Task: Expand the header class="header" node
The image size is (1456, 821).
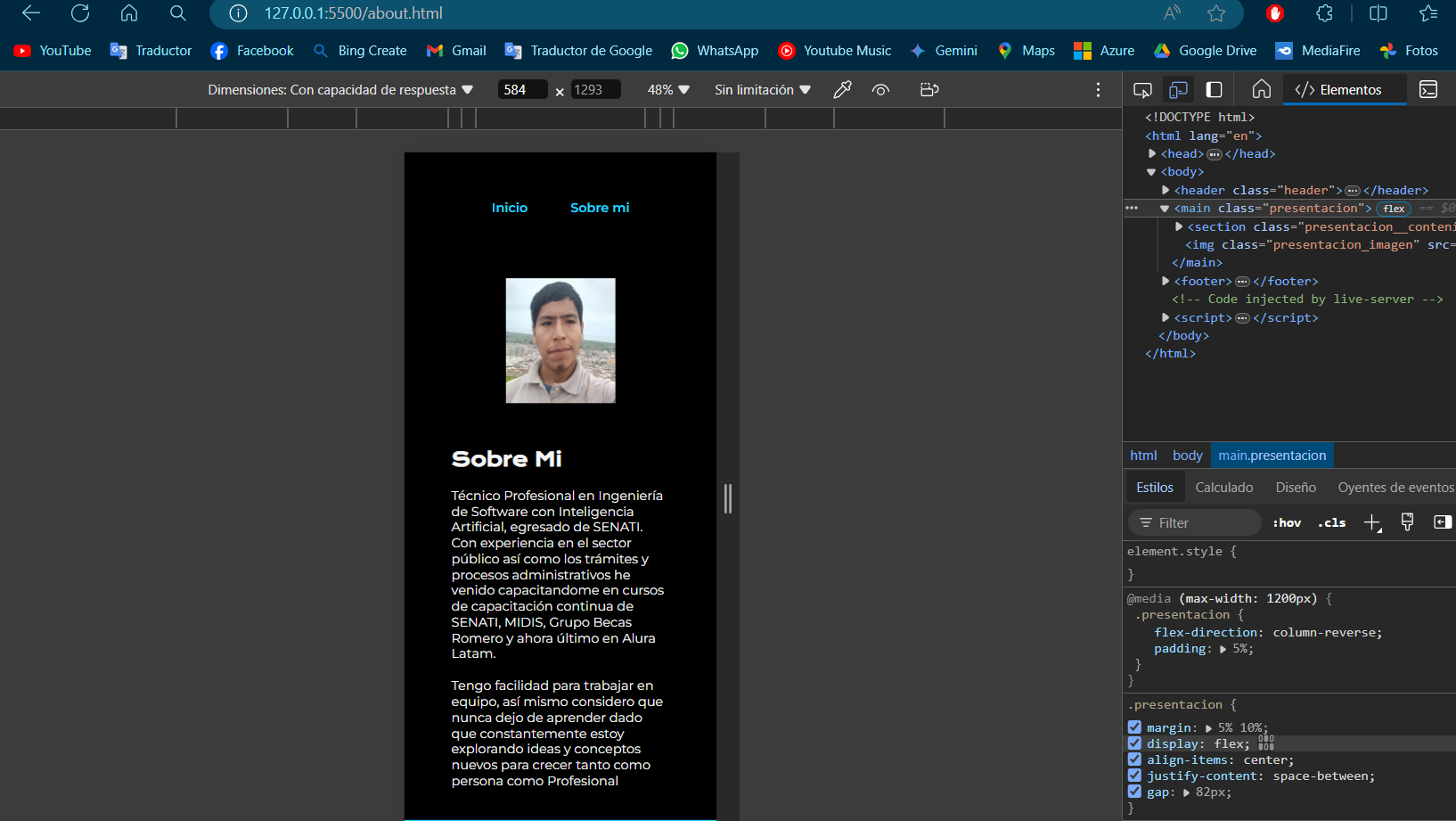Action: (1166, 191)
